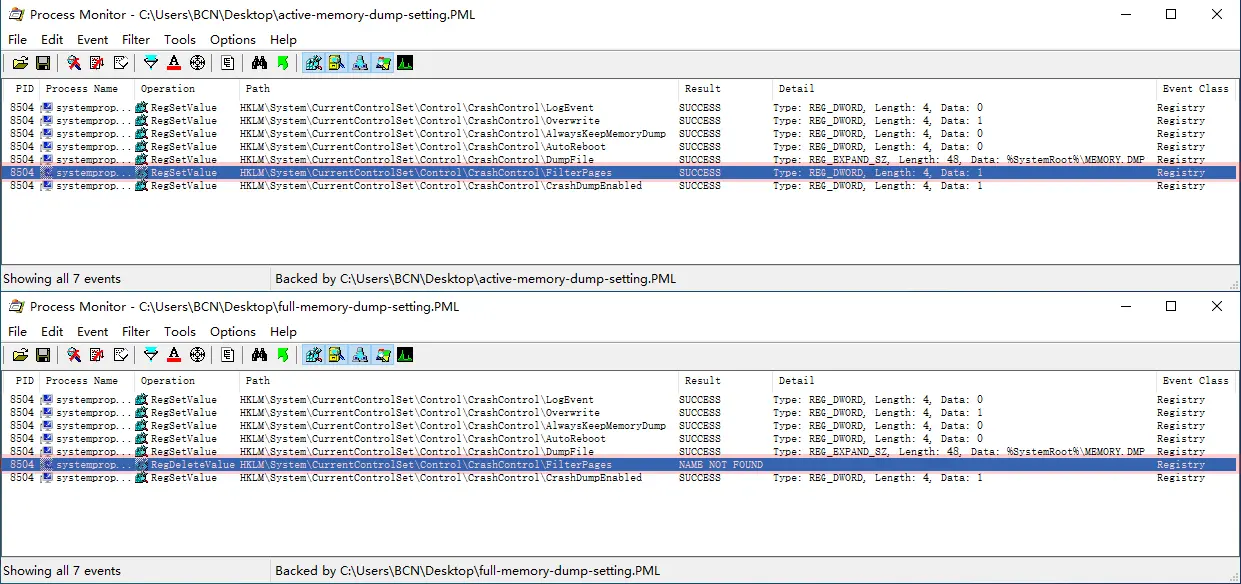Click Find binoculars icon in full-memory-dump window
1241x584 pixels.
point(259,355)
